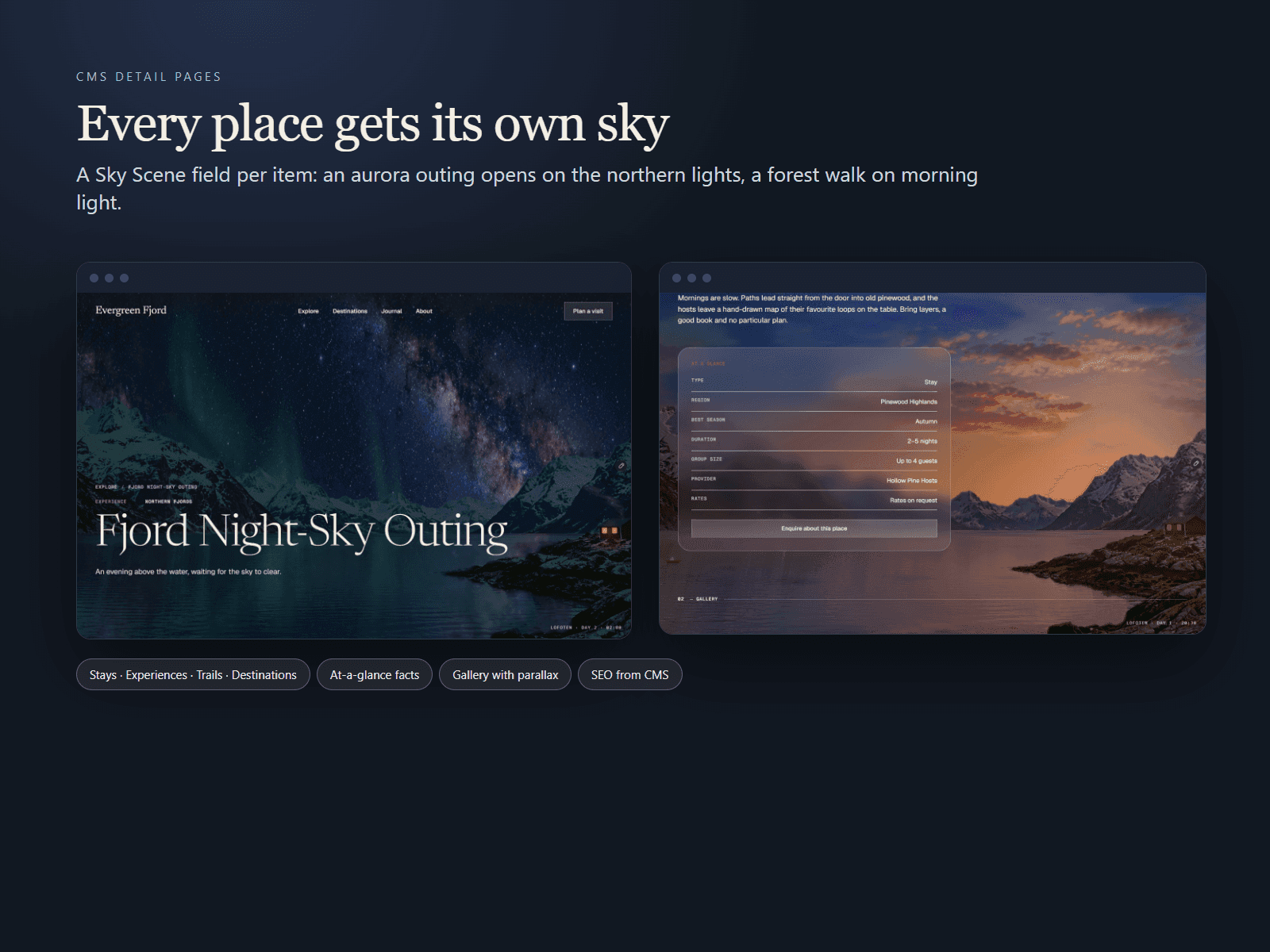Click the Hollow Pine Hosts provider value

(911, 481)
